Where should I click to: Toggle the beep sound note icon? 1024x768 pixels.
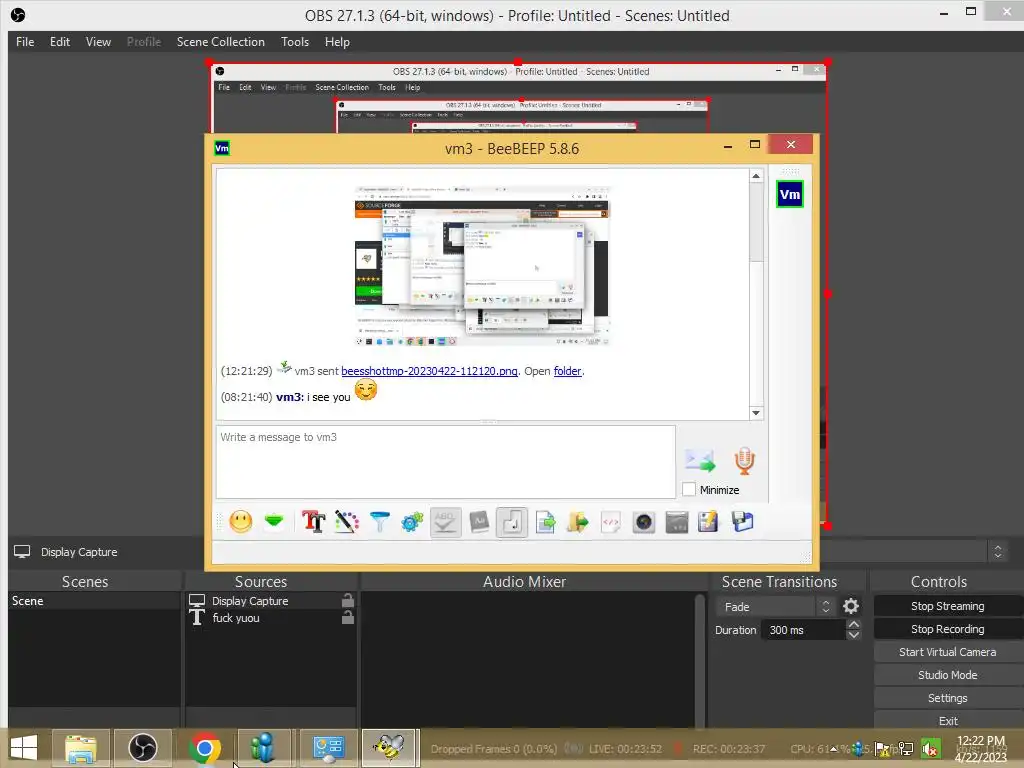tap(512, 522)
